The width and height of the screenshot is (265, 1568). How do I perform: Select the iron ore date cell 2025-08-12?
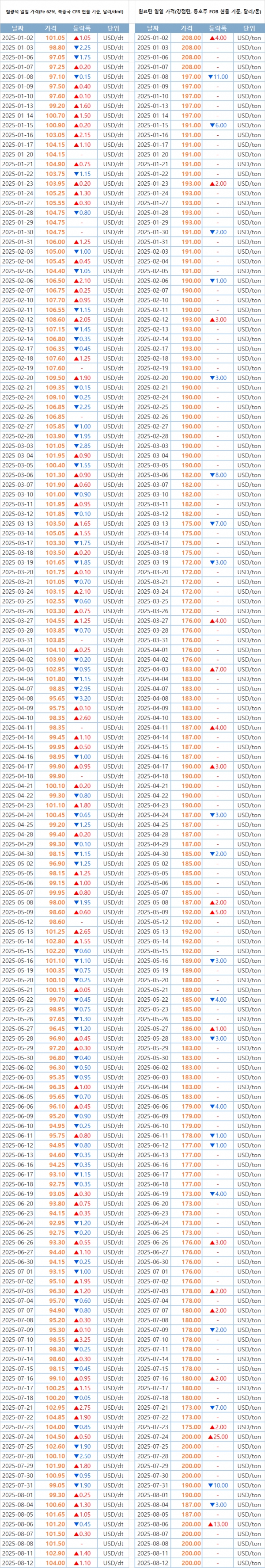point(17,1563)
